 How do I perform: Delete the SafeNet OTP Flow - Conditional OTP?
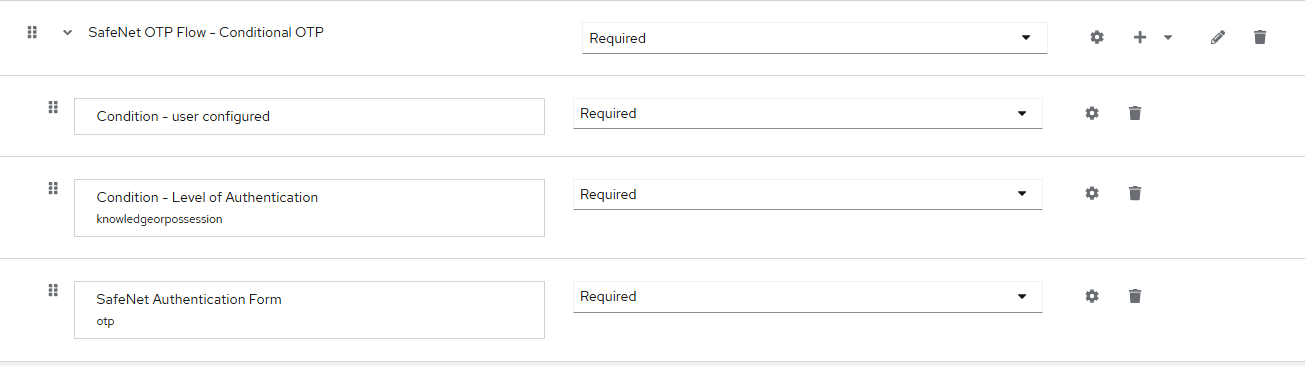[1260, 37]
